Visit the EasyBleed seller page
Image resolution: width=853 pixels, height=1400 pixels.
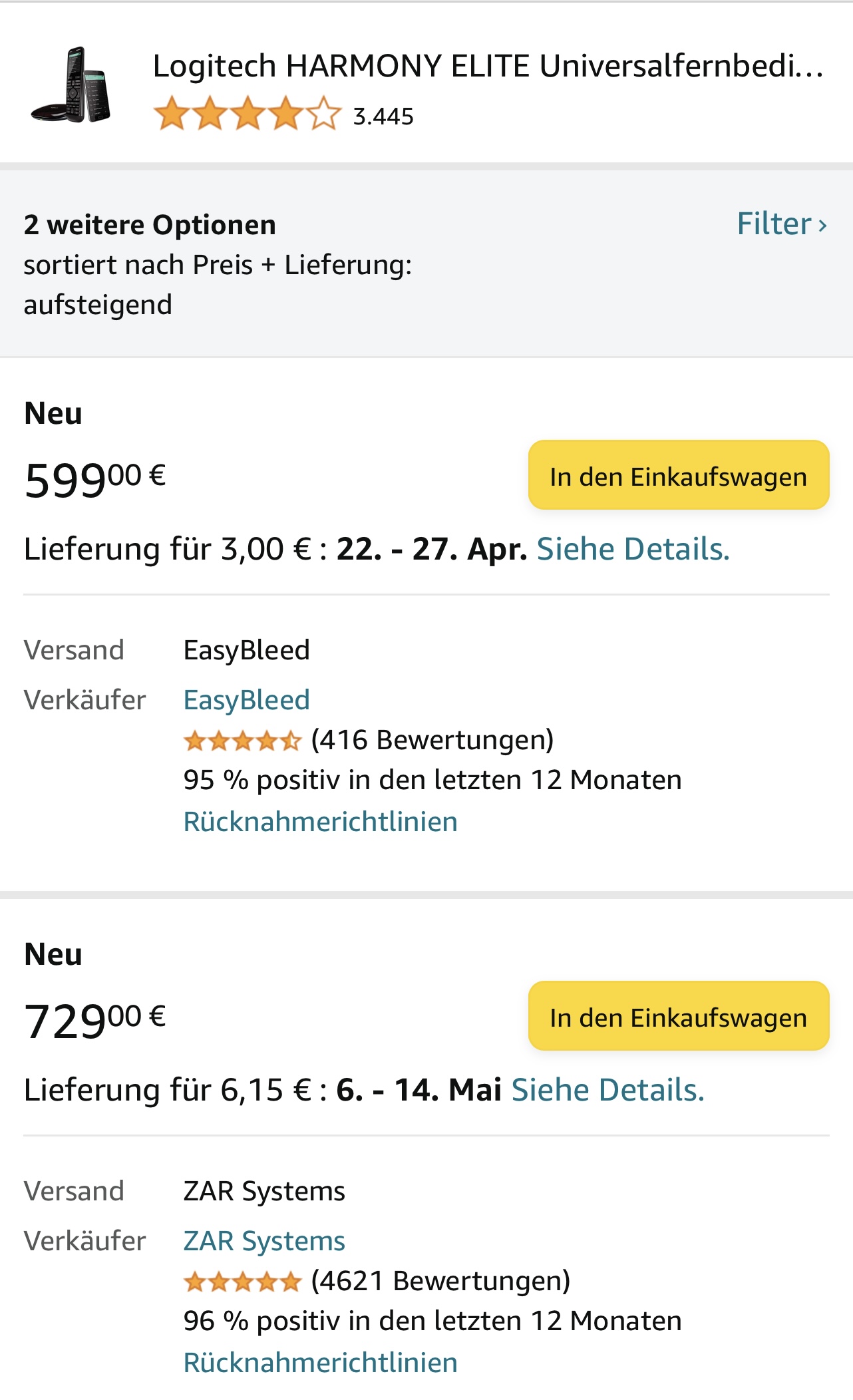click(x=246, y=700)
